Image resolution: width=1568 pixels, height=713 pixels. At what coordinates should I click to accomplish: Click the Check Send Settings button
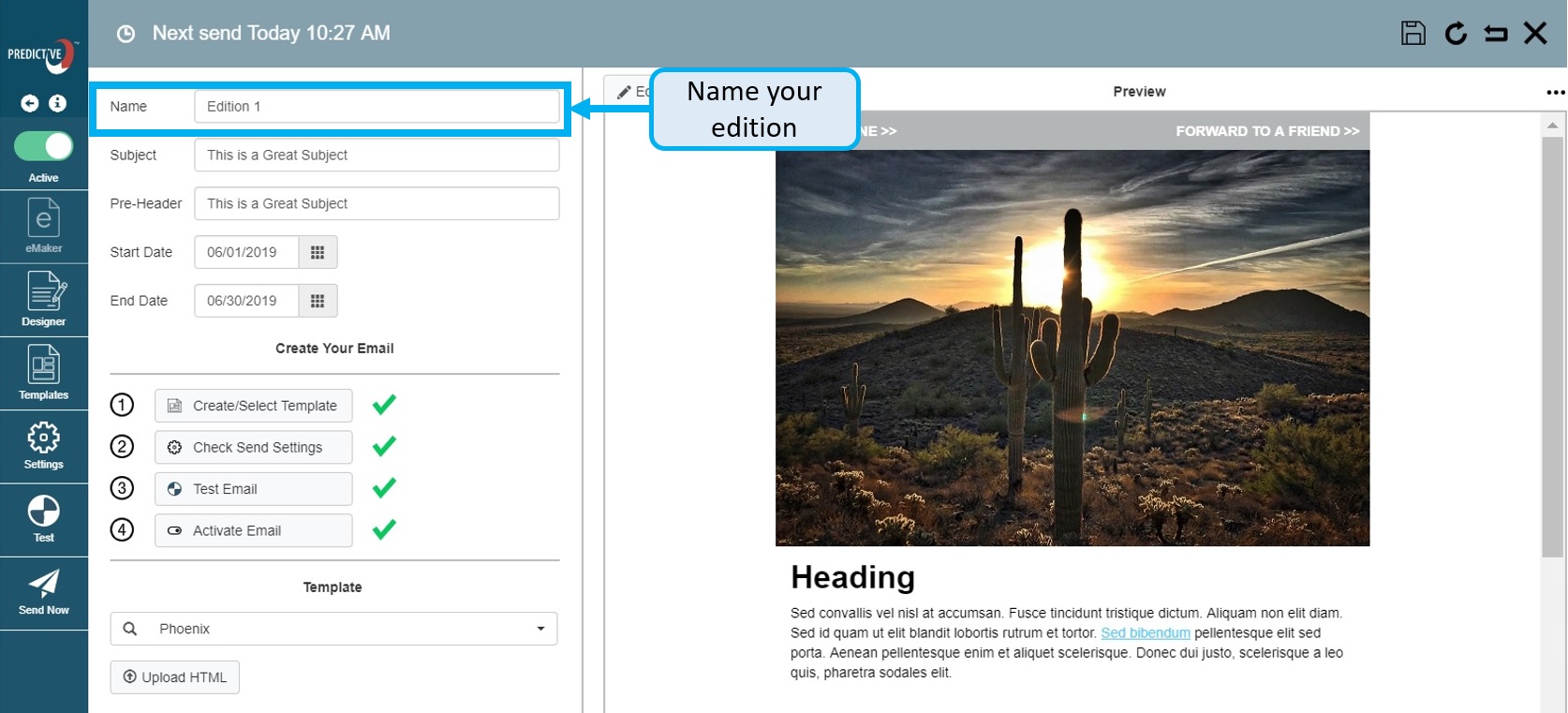253,448
